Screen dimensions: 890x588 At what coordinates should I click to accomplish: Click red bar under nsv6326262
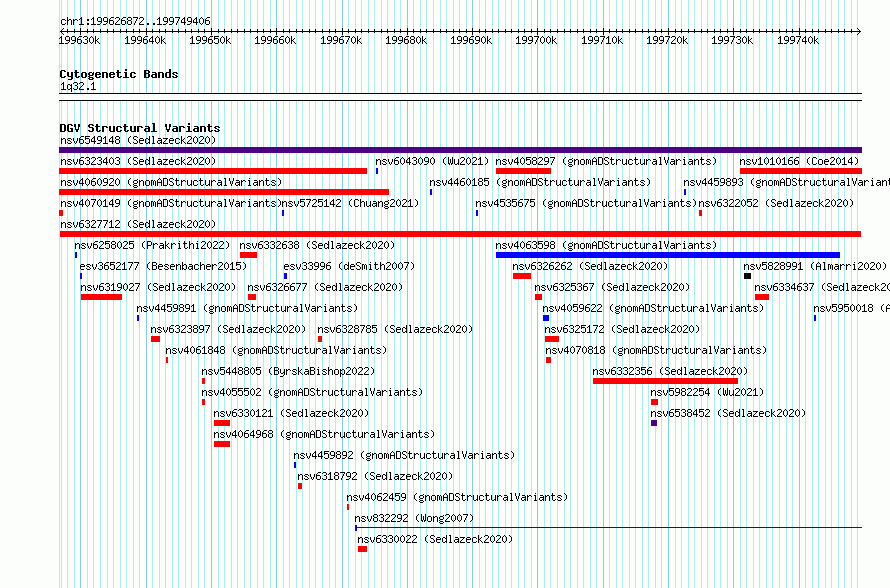[522, 276]
